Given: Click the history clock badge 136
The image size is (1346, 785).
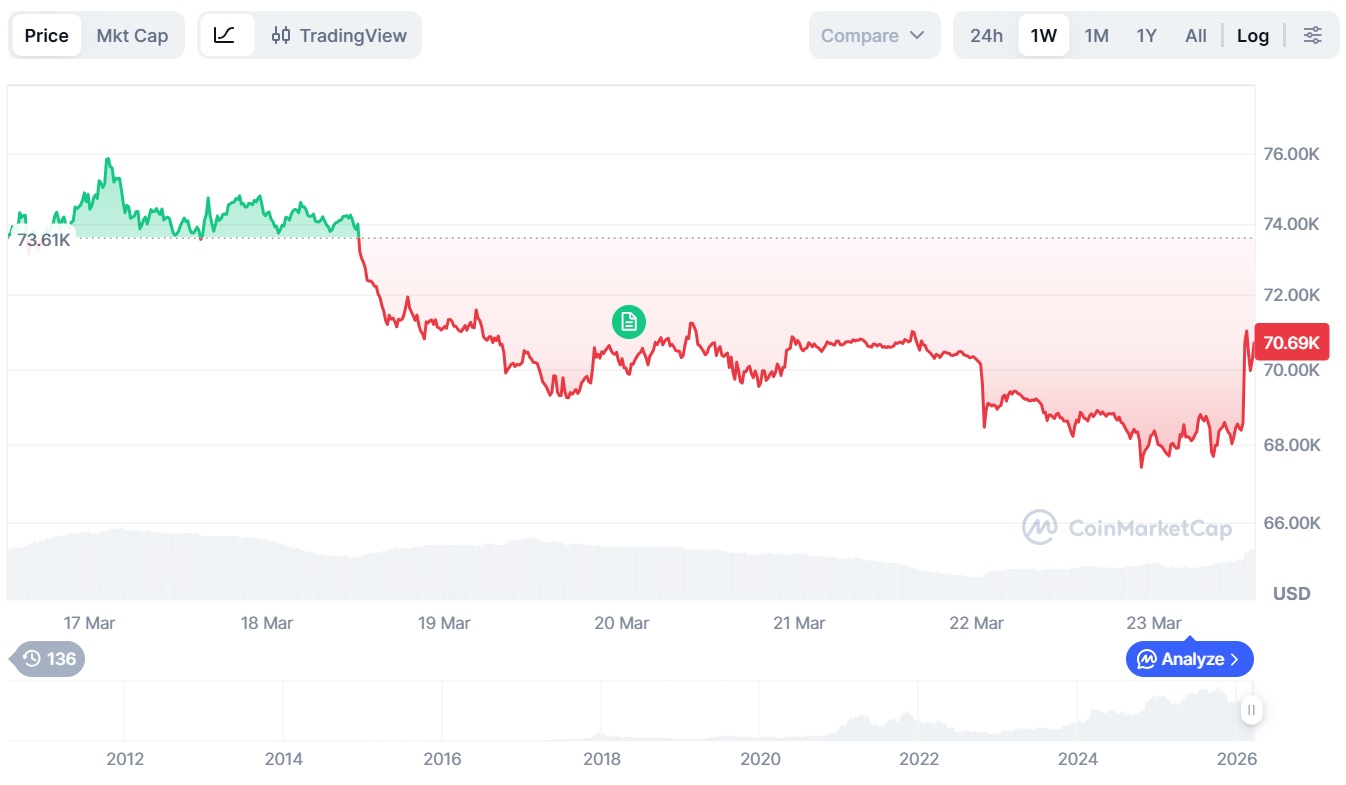Looking at the screenshot, I should 49,659.
